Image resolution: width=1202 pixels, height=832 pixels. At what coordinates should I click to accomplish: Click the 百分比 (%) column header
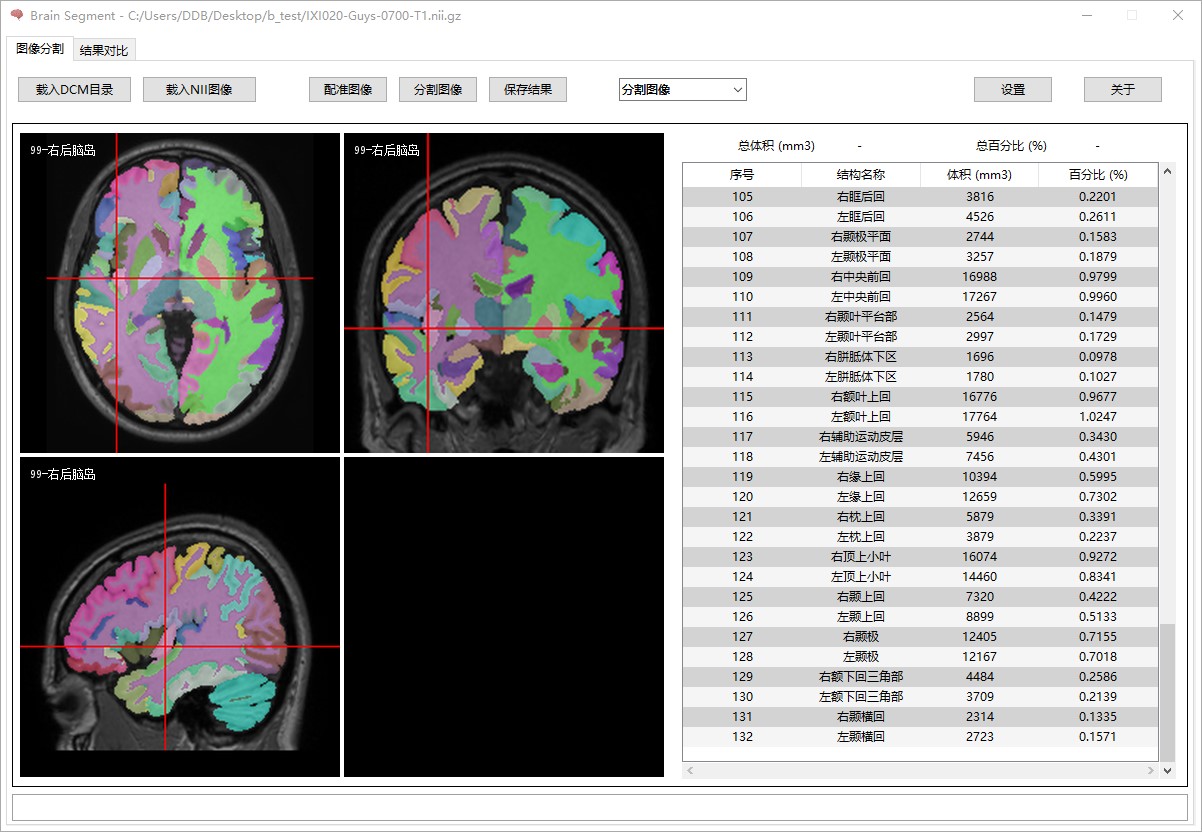(x=1098, y=174)
